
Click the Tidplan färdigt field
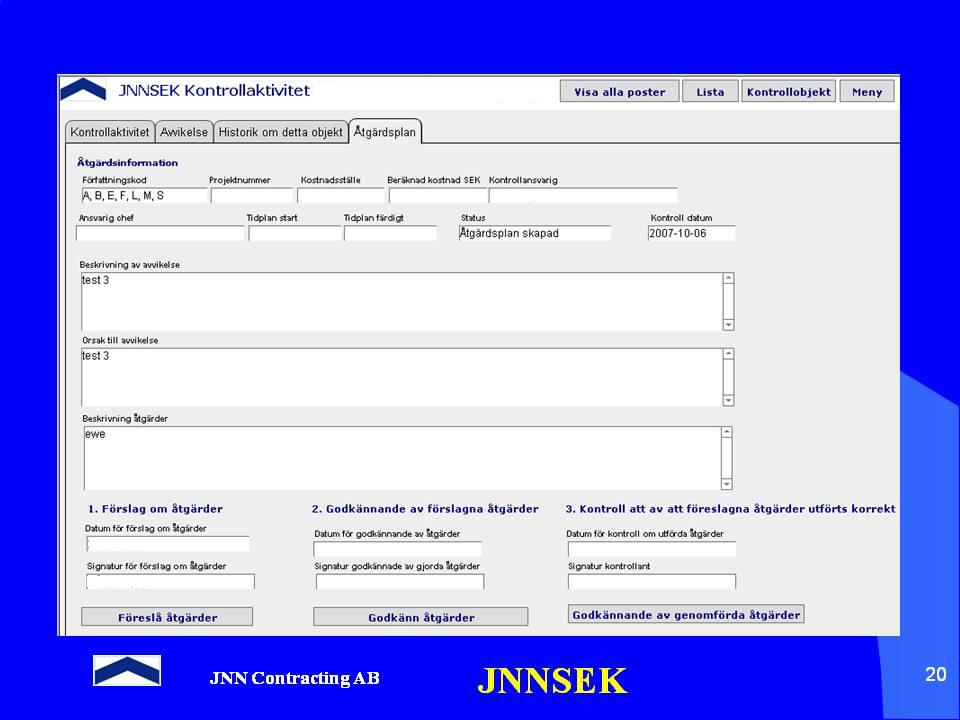pos(390,233)
